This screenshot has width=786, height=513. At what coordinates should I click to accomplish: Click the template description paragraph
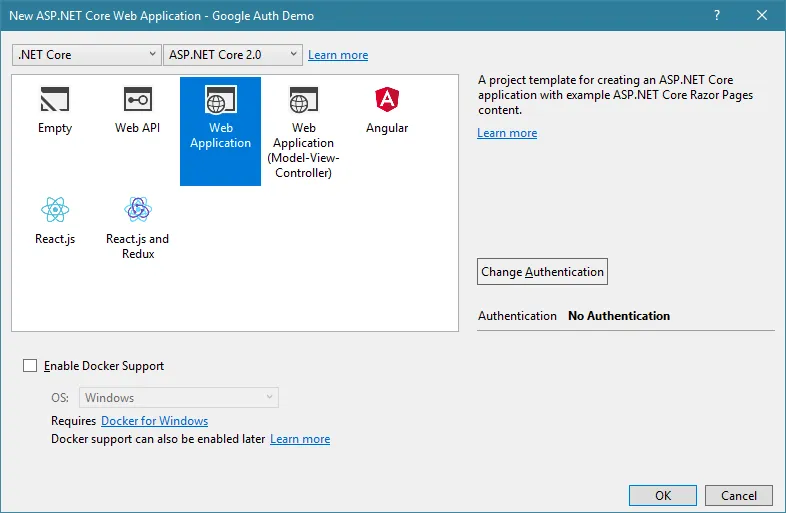[x=616, y=95]
